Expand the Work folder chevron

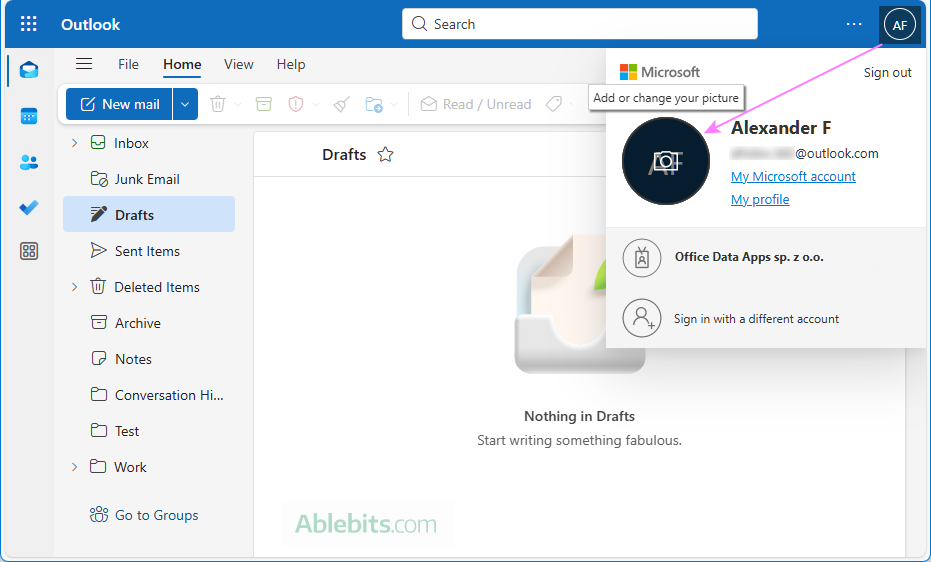click(x=74, y=467)
